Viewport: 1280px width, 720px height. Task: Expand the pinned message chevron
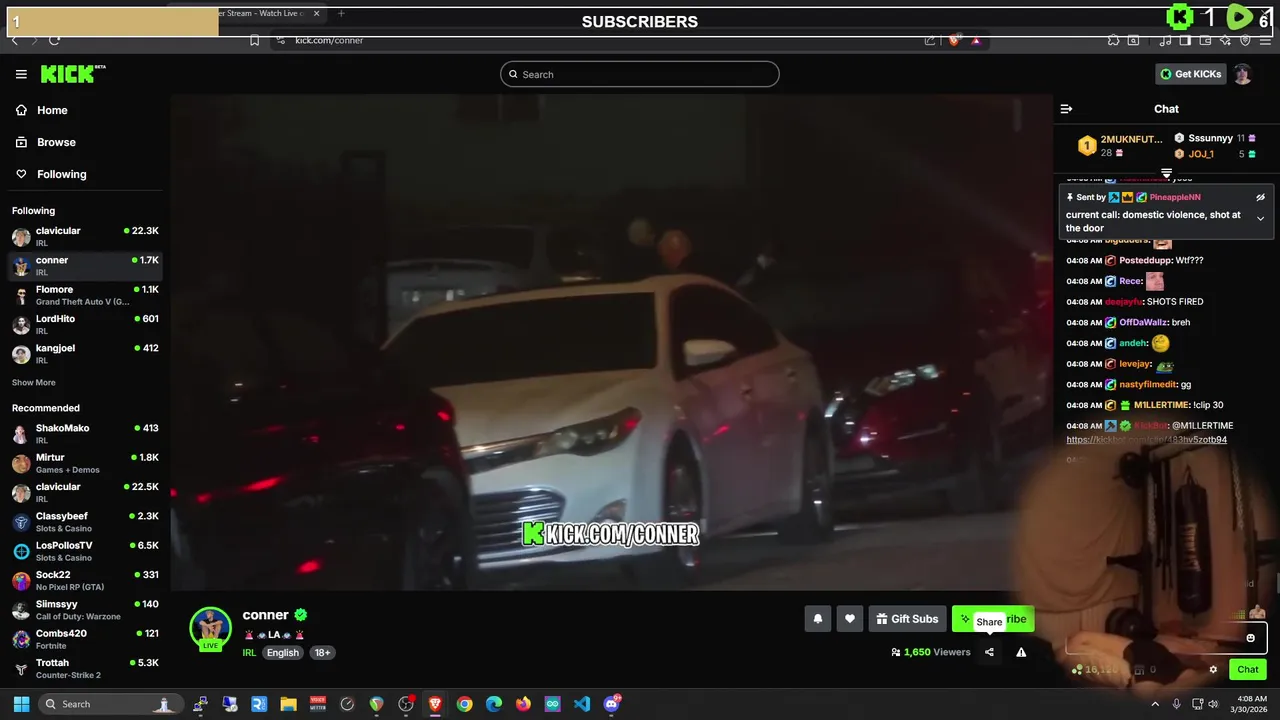click(1260, 218)
